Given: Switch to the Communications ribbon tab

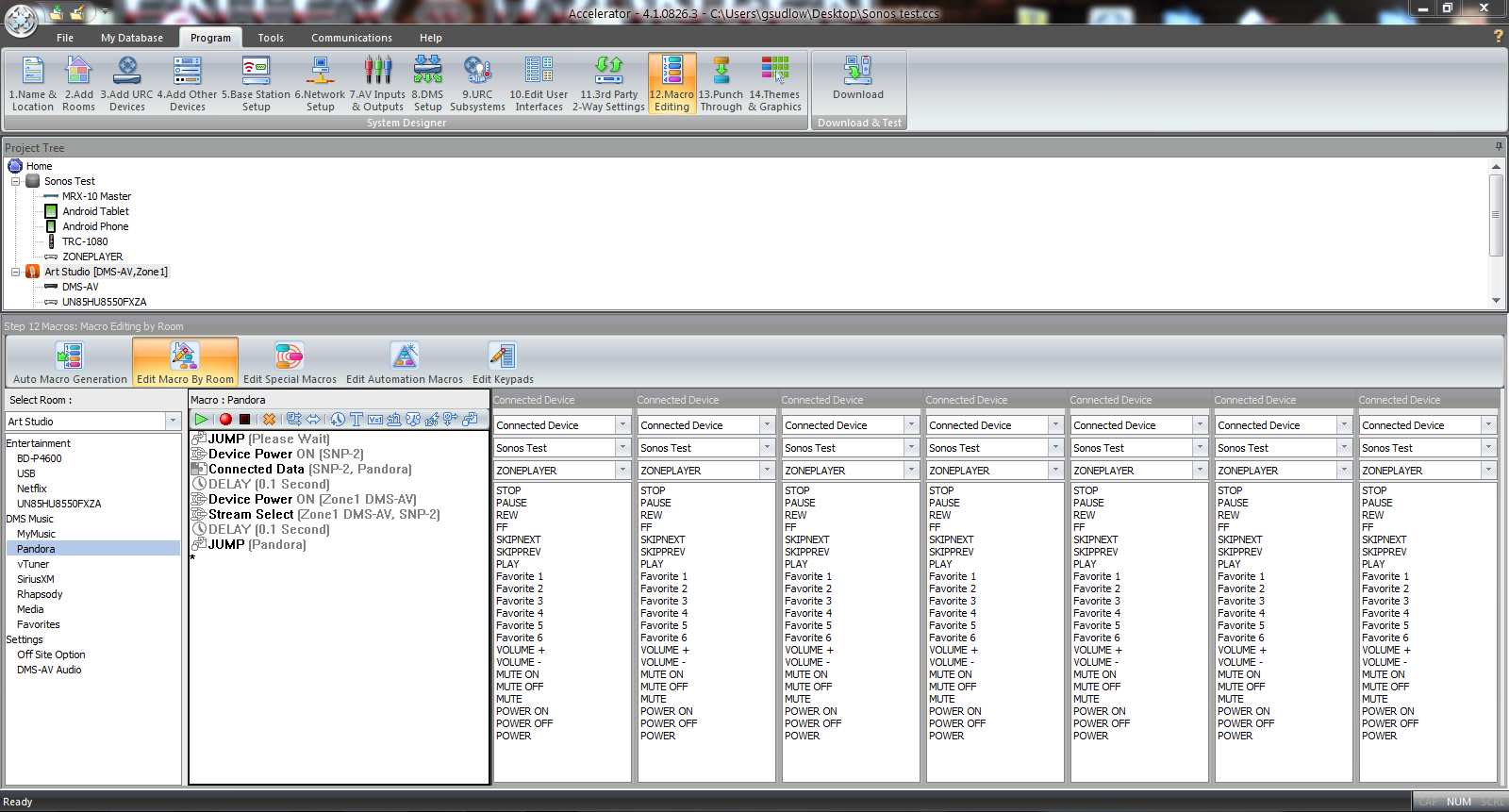Looking at the screenshot, I should coord(351,38).
